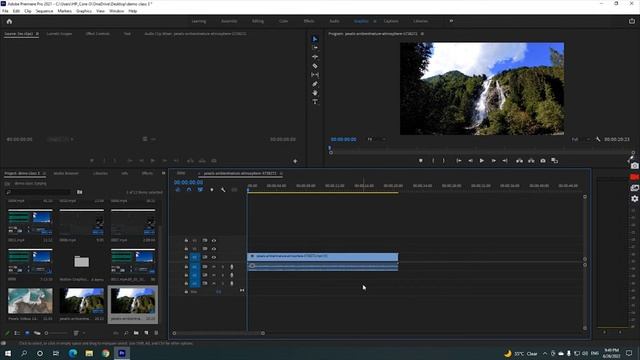Delete selected item with trash icon in Project panel

(156, 333)
